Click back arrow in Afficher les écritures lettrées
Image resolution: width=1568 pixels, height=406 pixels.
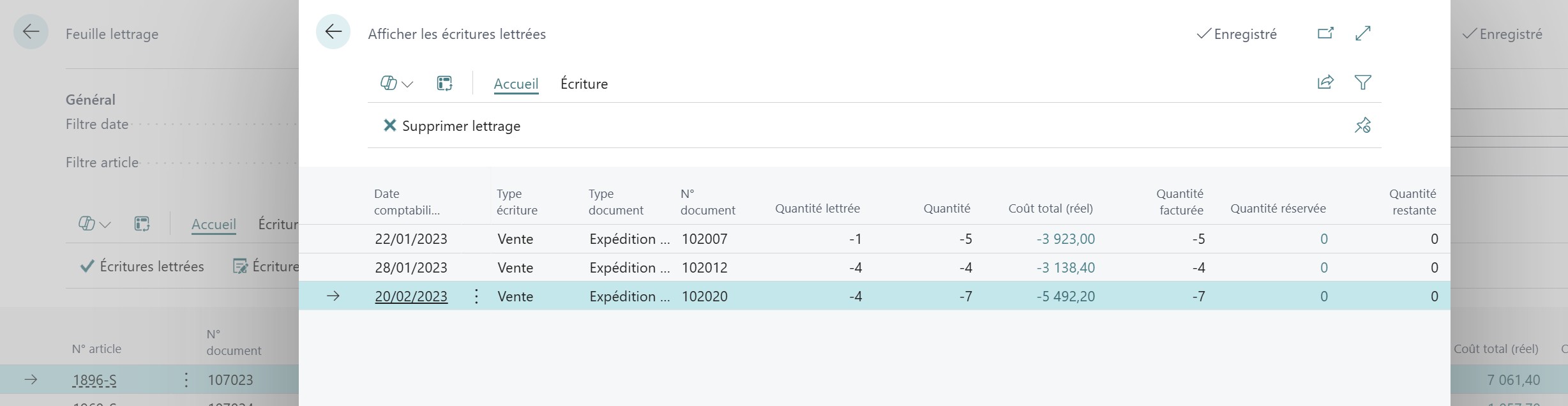coord(333,32)
